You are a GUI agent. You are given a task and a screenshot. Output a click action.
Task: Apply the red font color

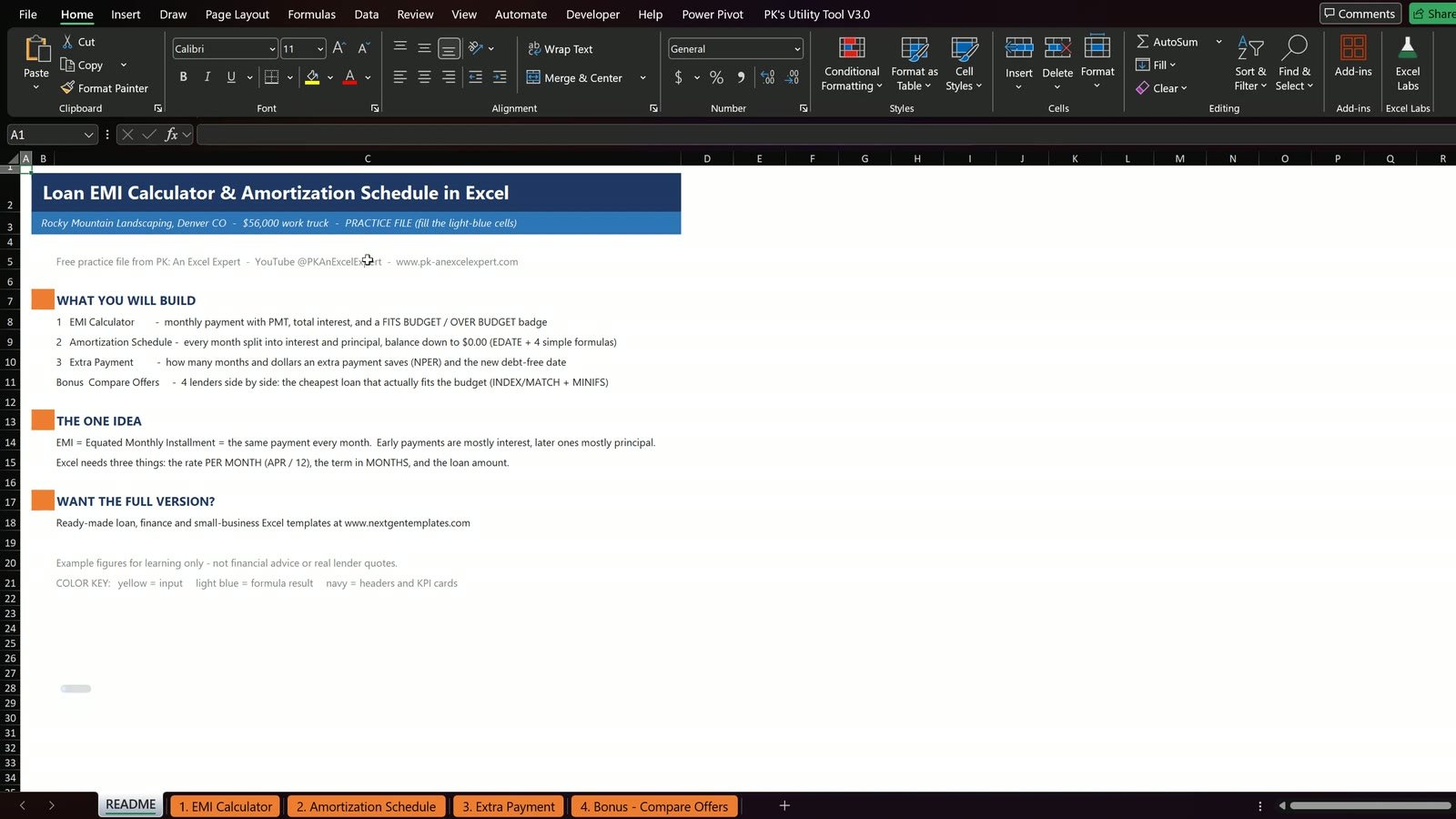pyautogui.click(x=349, y=77)
